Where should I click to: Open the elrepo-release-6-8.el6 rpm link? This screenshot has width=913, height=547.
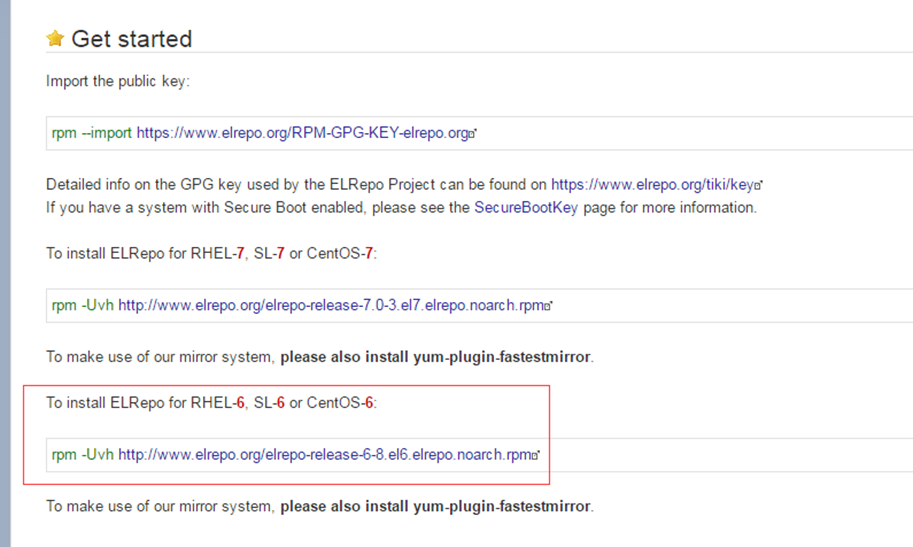pyautogui.click(x=325, y=454)
